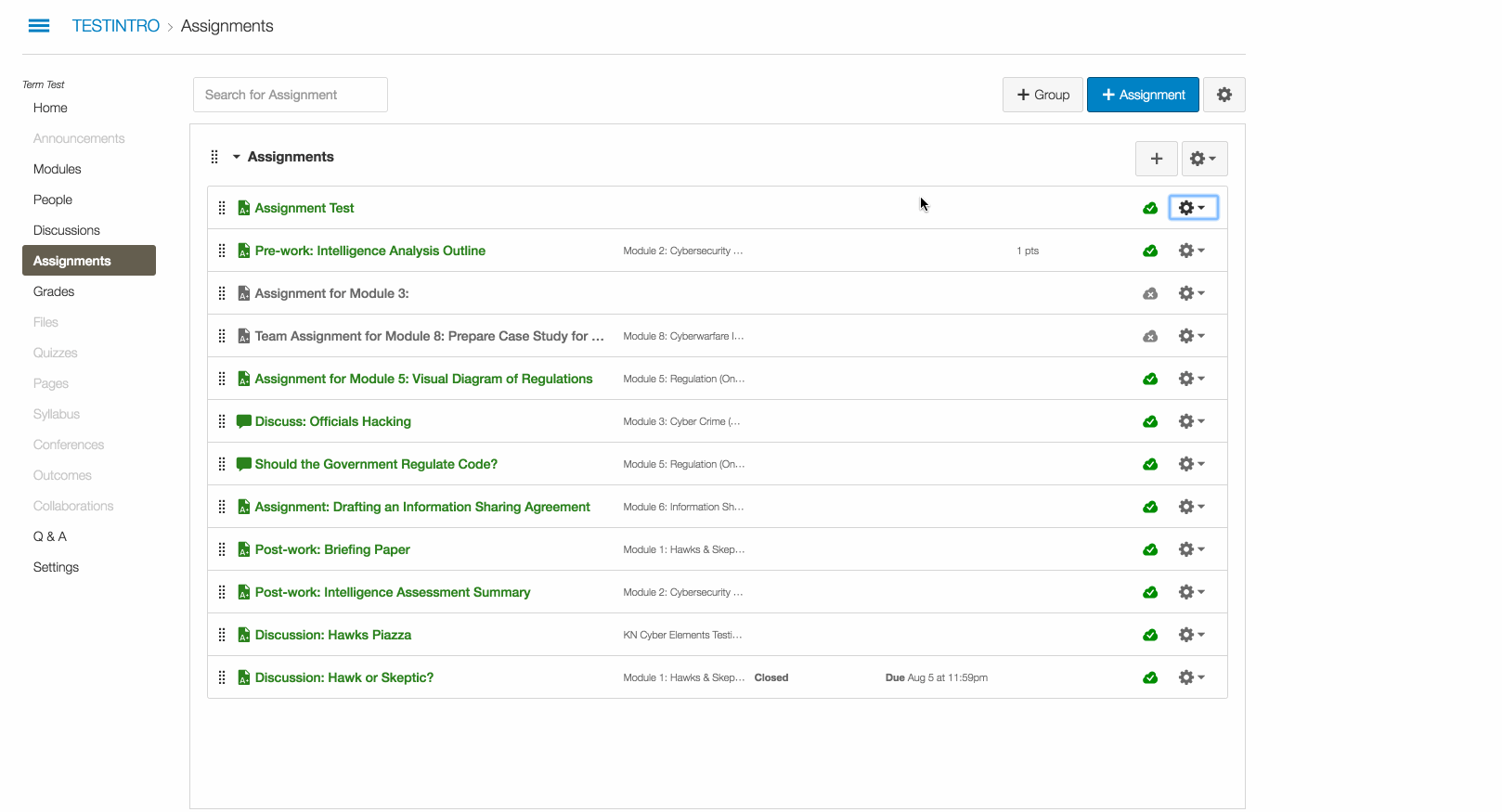
Task: Open the hamburger navigation menu
Action: pyautogui.click(x=39, y=26)
